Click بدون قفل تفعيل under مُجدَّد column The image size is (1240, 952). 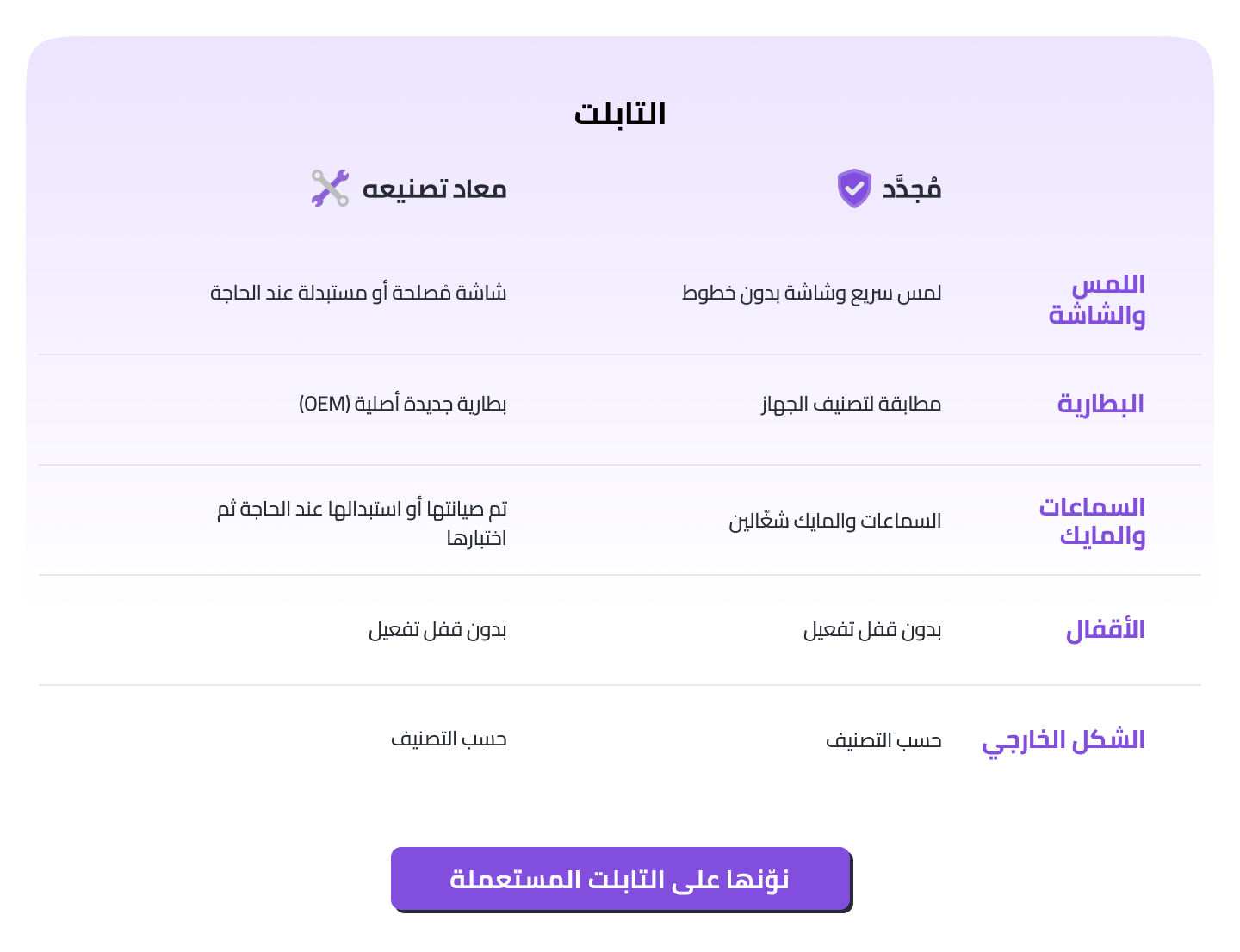pyautogui.click(x=871, y=630)
